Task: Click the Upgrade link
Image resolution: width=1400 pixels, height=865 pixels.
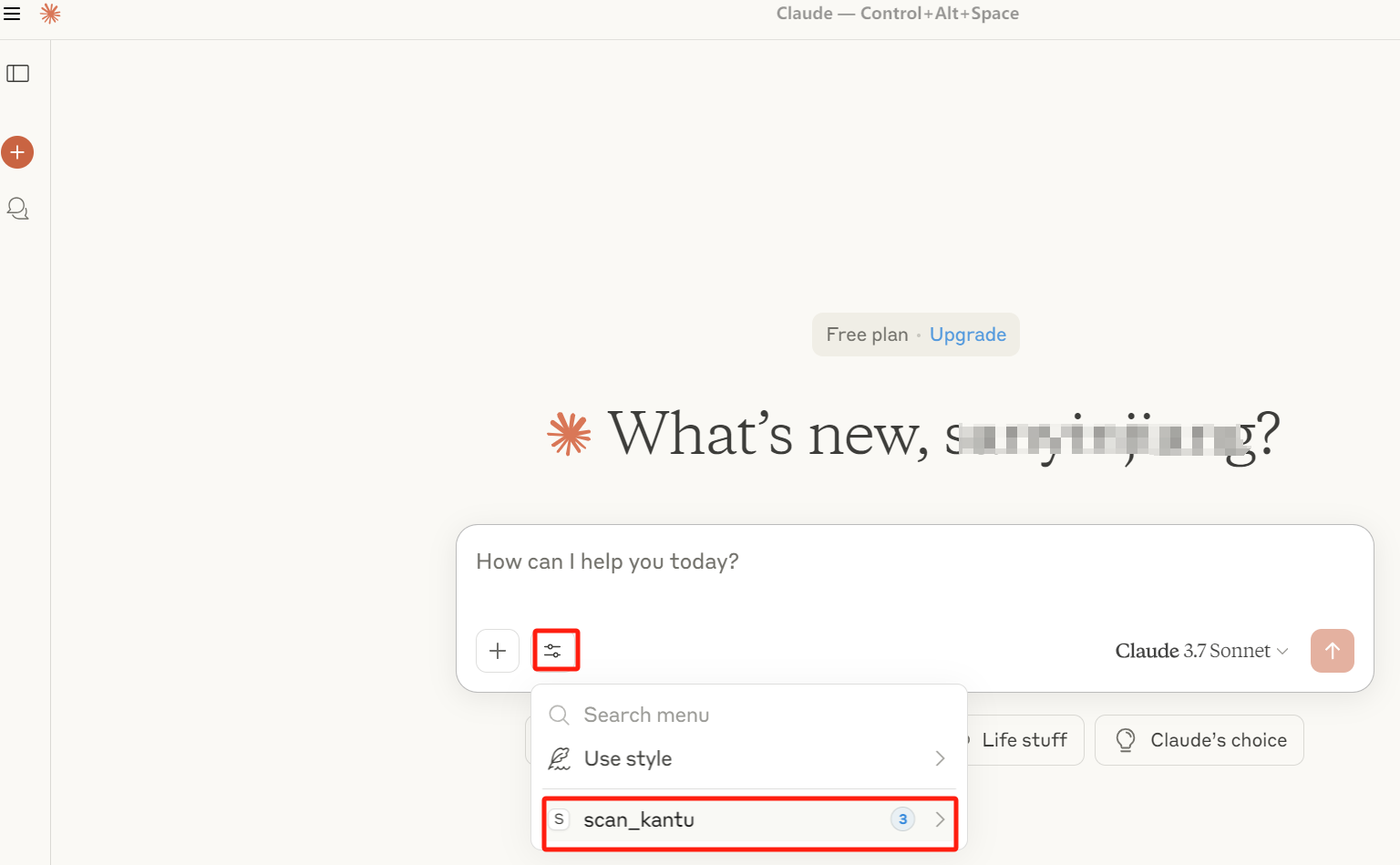Action: tap(968, 335)
